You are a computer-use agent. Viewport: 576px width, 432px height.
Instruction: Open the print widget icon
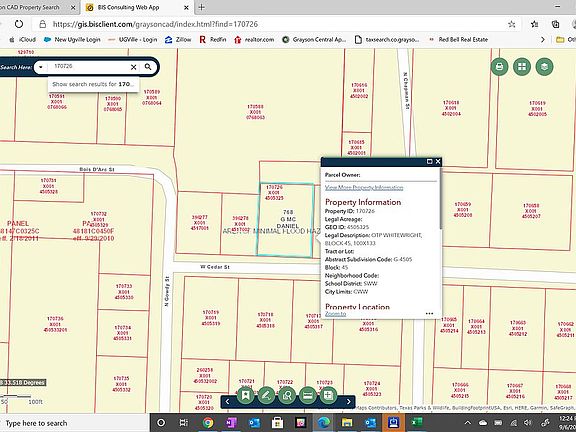coord(499,67)
